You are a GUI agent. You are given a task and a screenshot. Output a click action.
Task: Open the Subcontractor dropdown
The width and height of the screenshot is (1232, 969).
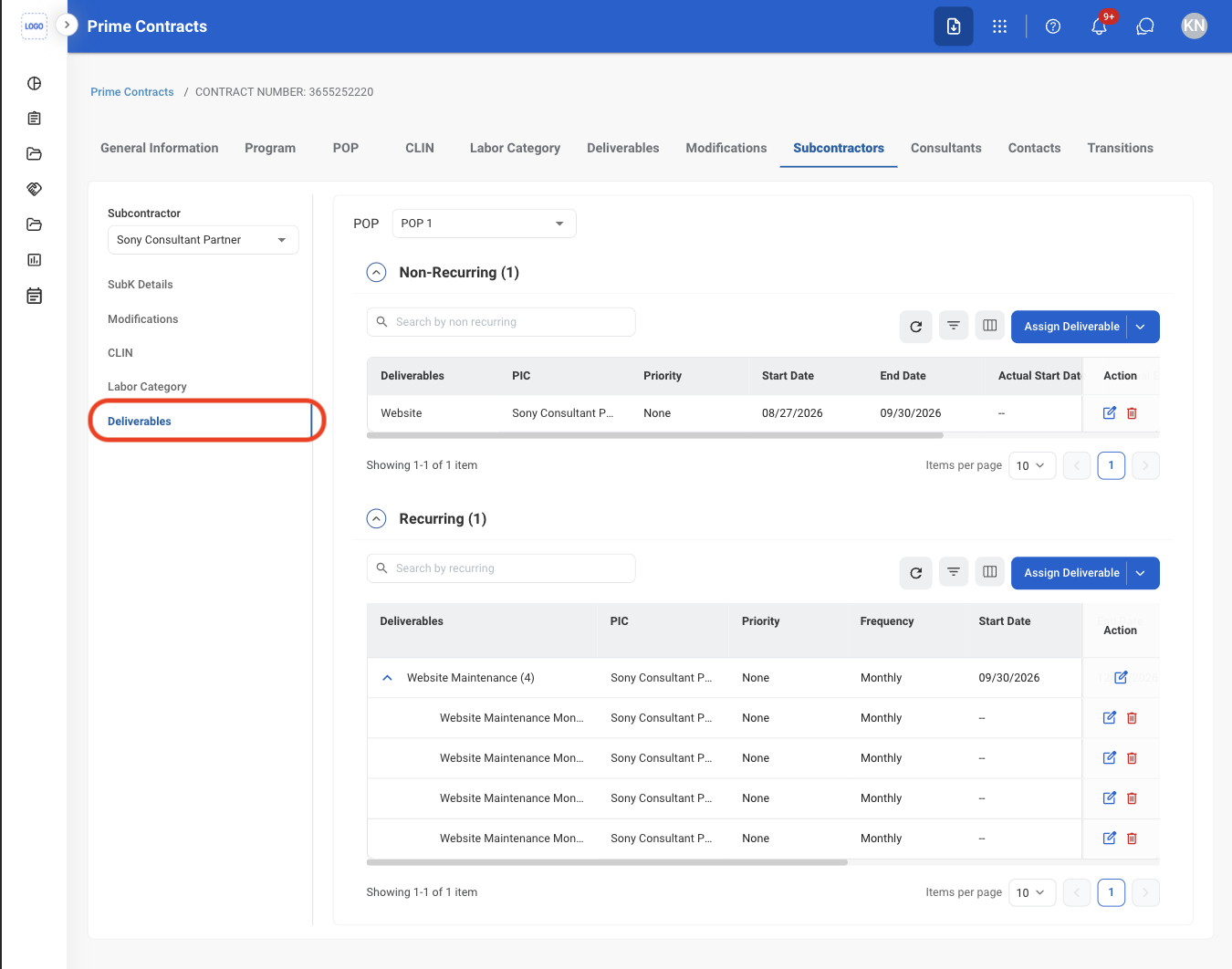pos(204,240)
